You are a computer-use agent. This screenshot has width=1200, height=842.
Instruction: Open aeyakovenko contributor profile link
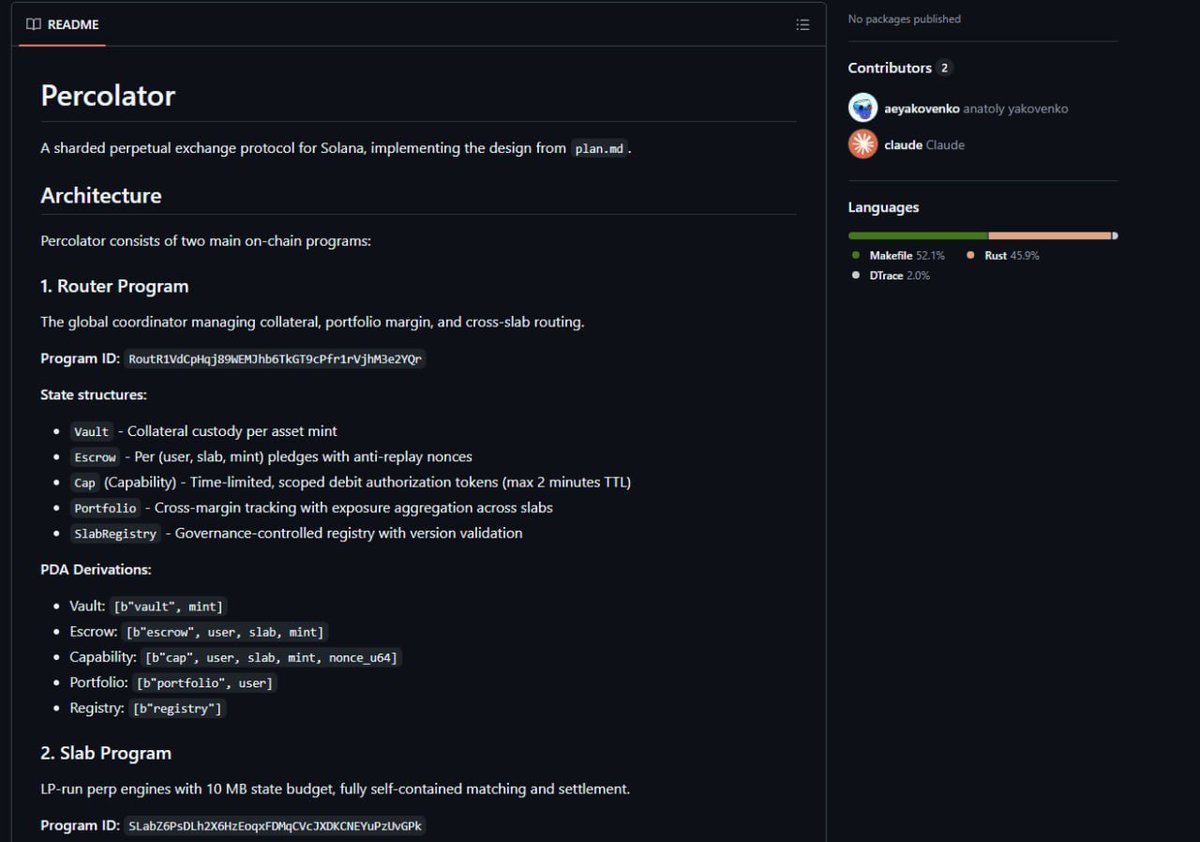coord(922,108)
